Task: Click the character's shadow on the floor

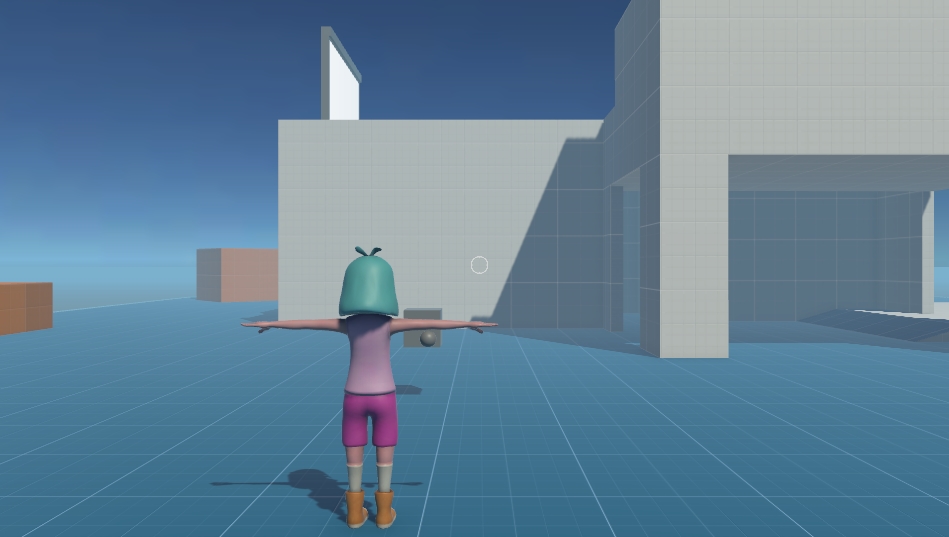Action: pos(310,487)
